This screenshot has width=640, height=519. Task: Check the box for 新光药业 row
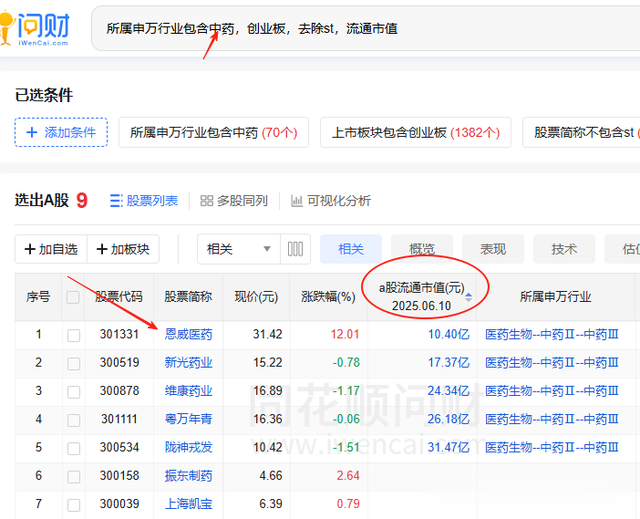coord(73,364)
